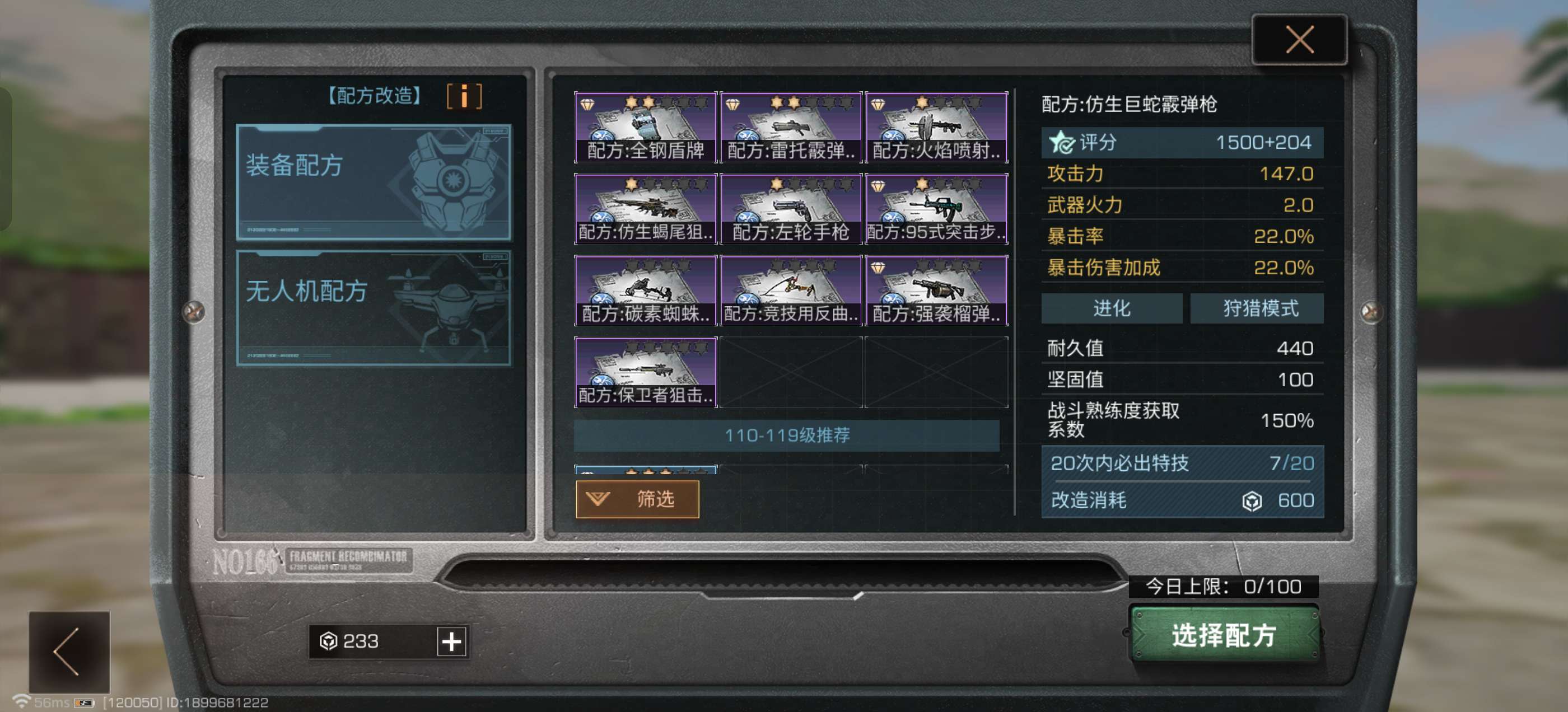Go back with the left arrow
Screen dimensions: 1568x712
[x=69, y=652]
